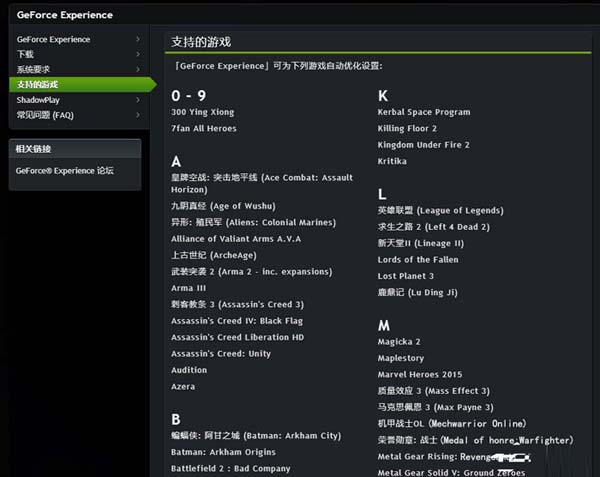Click Lords of the Fallen entry
Screen dimensions: 600x477
pos(418,260)
